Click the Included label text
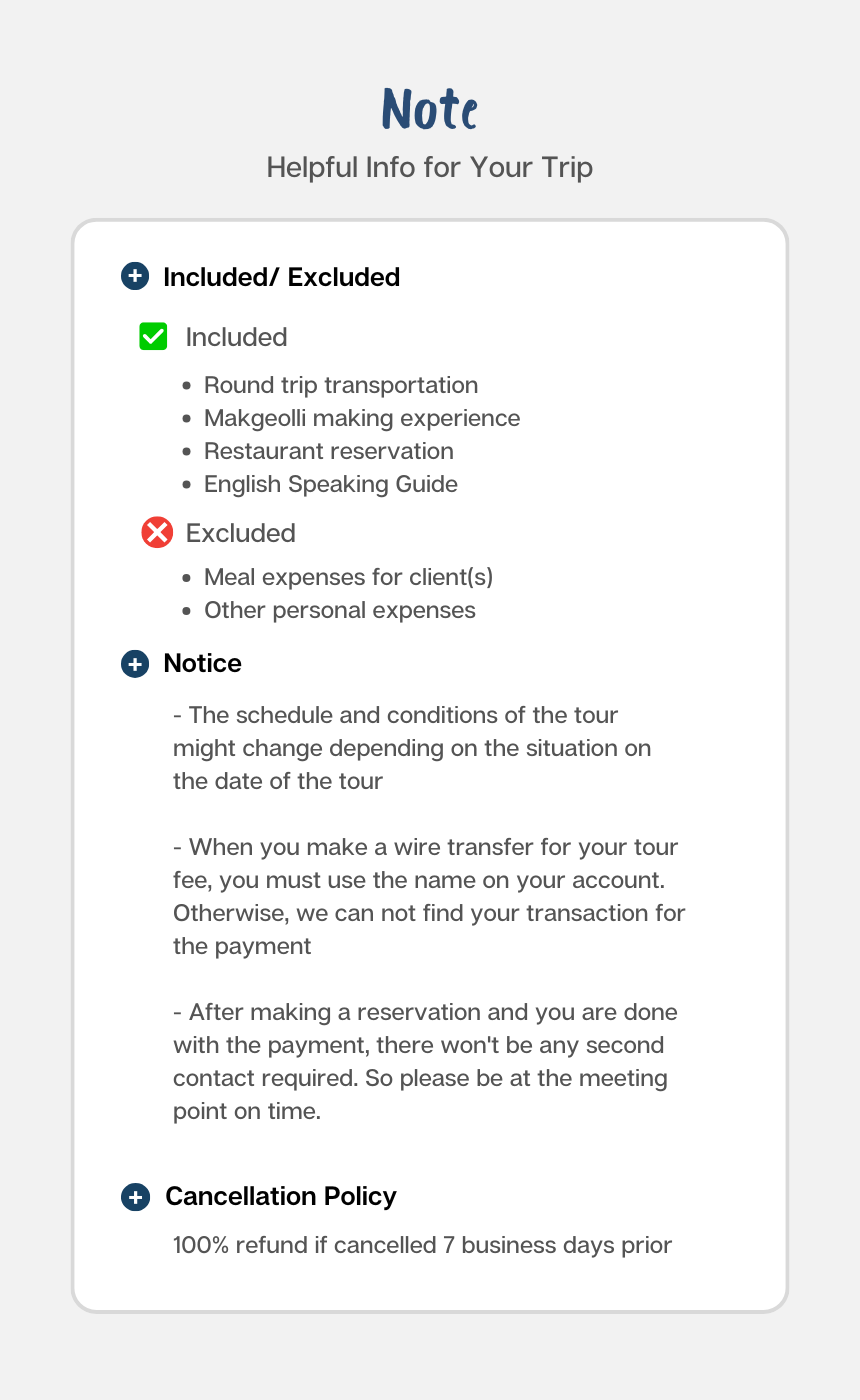 coord(236,337)
